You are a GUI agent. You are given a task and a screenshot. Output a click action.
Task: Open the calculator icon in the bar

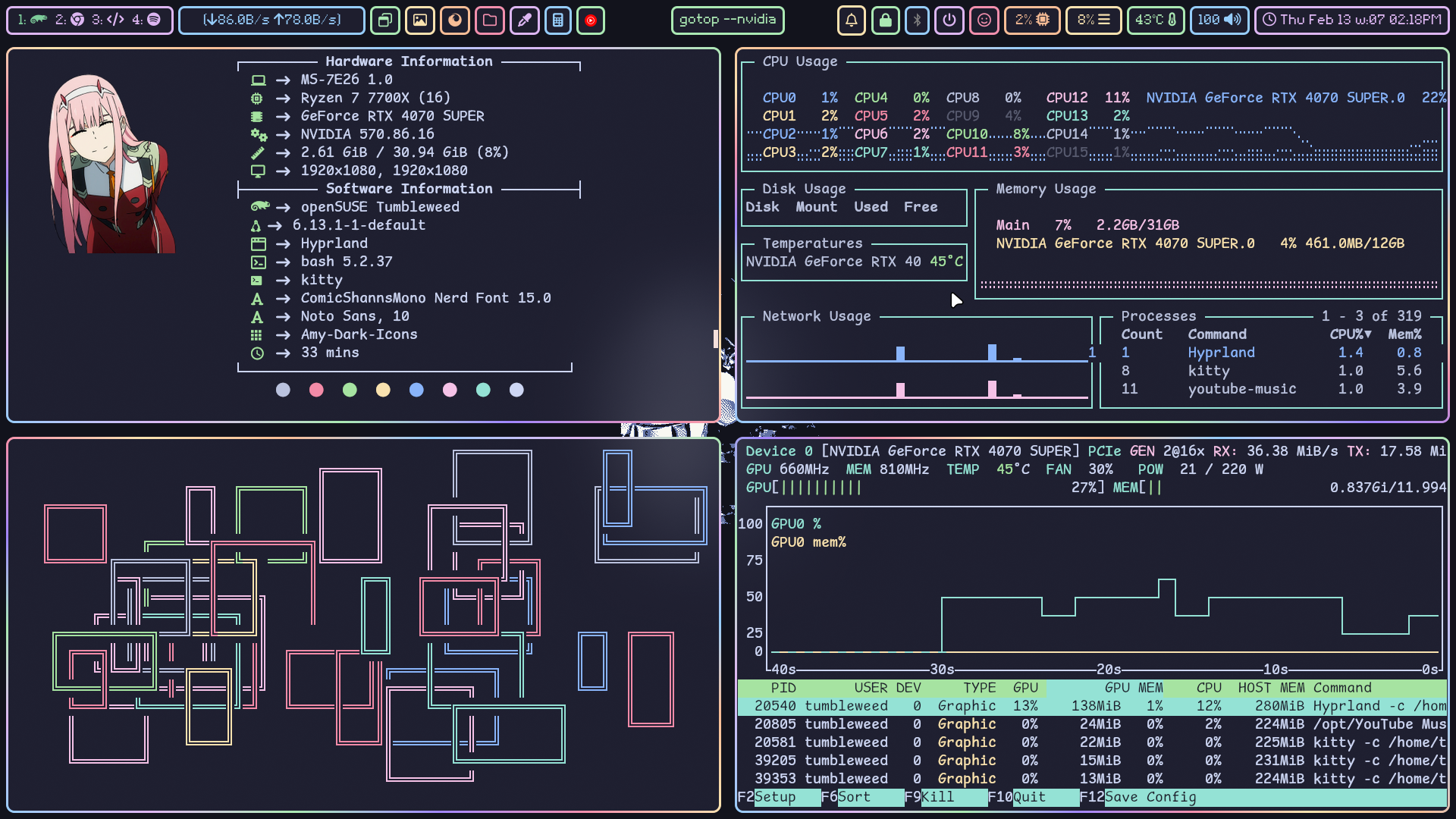[558, 20]
